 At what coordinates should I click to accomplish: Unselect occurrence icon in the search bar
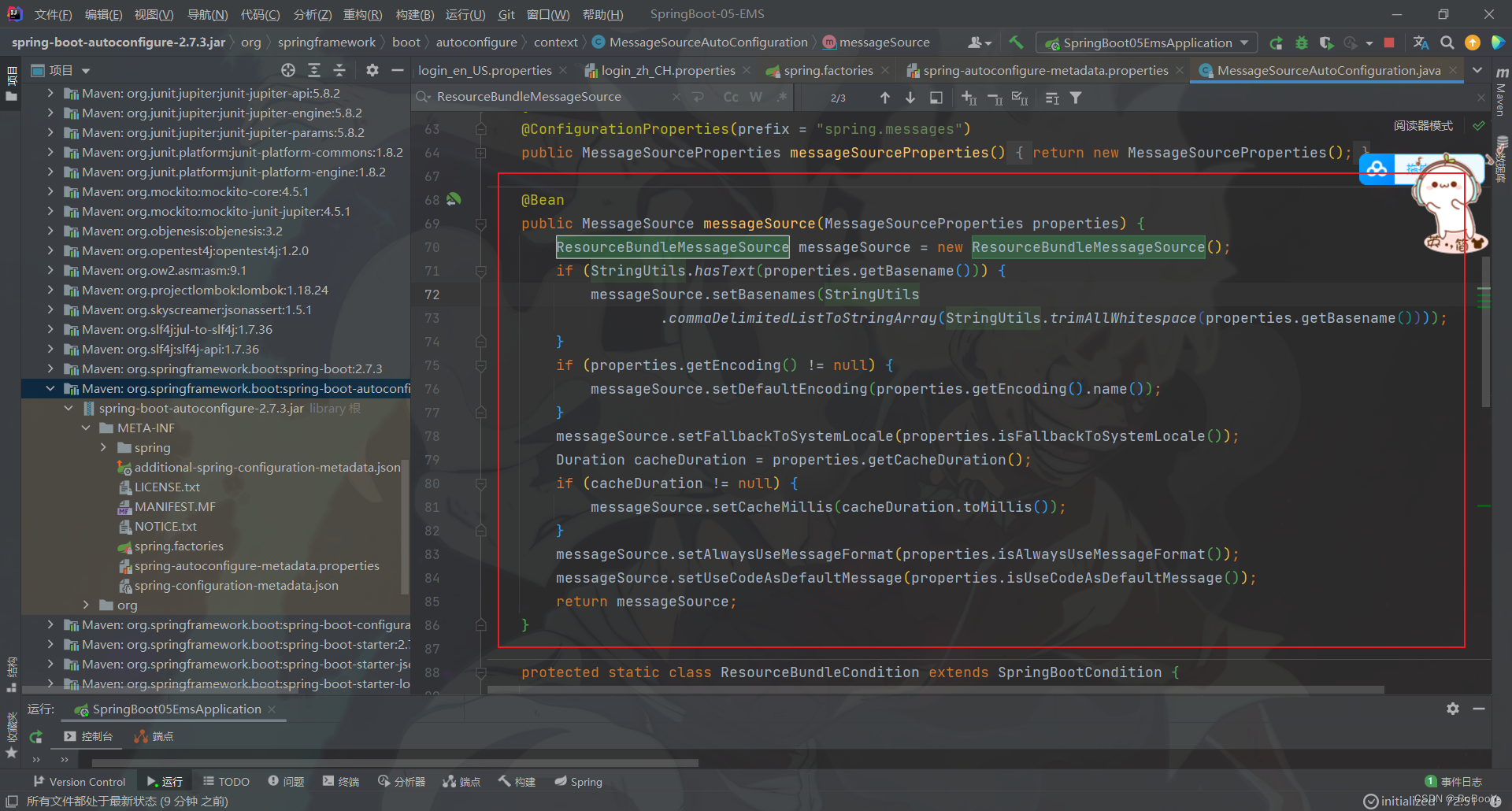(995, 98)
